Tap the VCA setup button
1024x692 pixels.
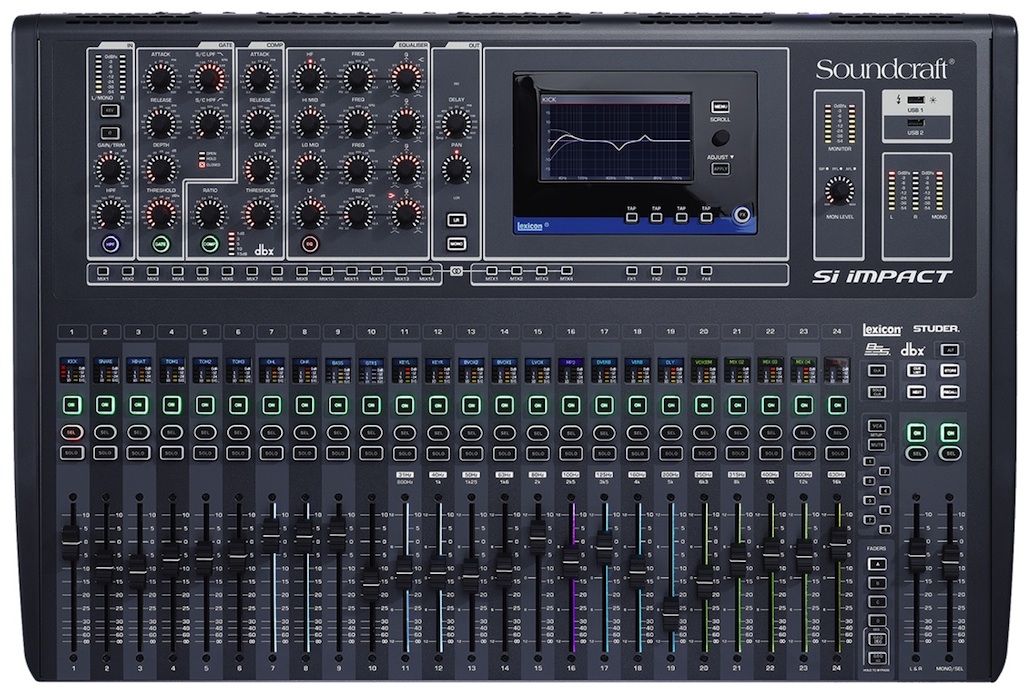(x=877, y=426)
